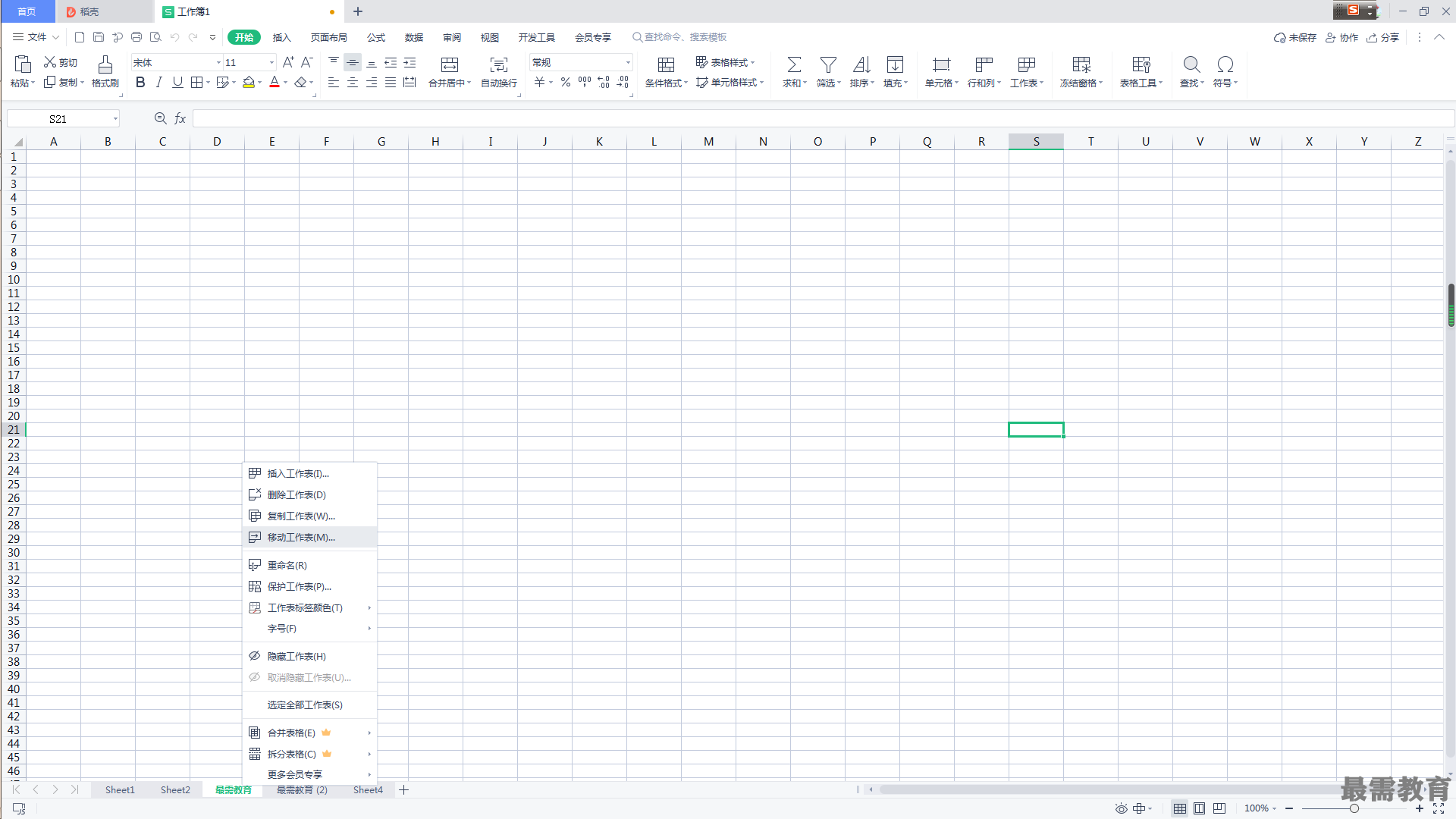Click the Filter funnel icon
Viewport: 1456px width, 819px height.
tap(828, 64)
